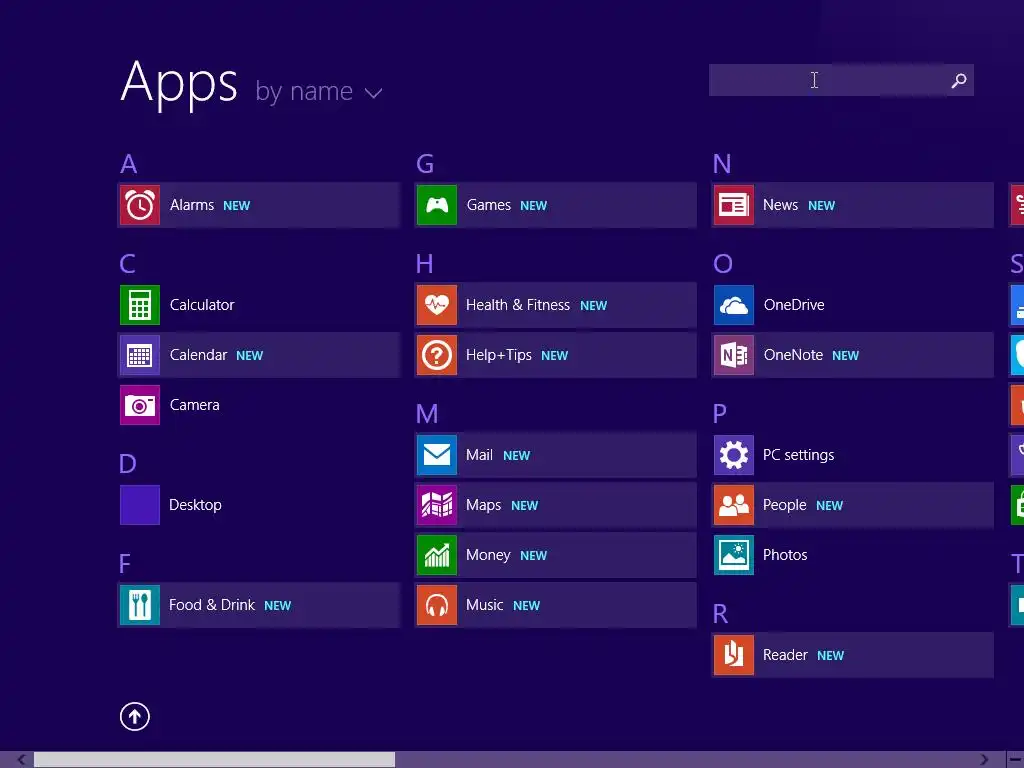Go back to Start with up-arrow button
The width and height of the screenshot is (1024, 768).
(x=135, y=716)
